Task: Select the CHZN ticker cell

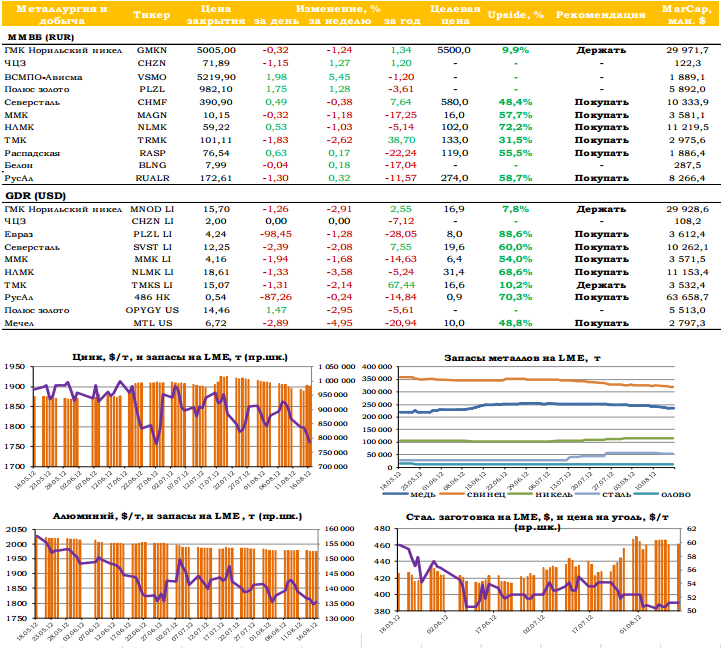Action: pos(152,63)
